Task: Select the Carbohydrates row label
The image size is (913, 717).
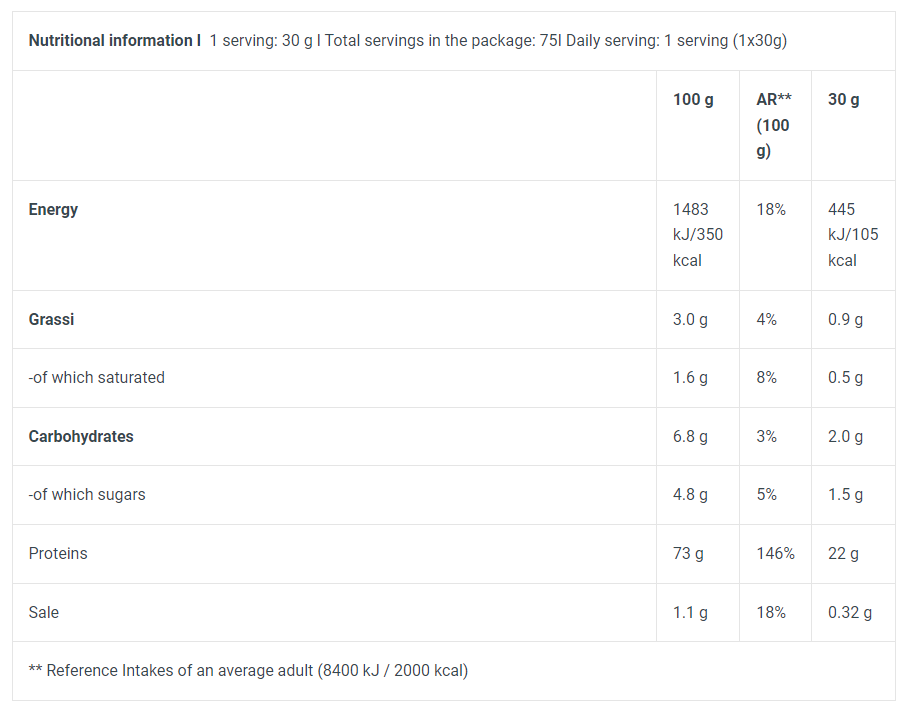Action: coord(81,436)
